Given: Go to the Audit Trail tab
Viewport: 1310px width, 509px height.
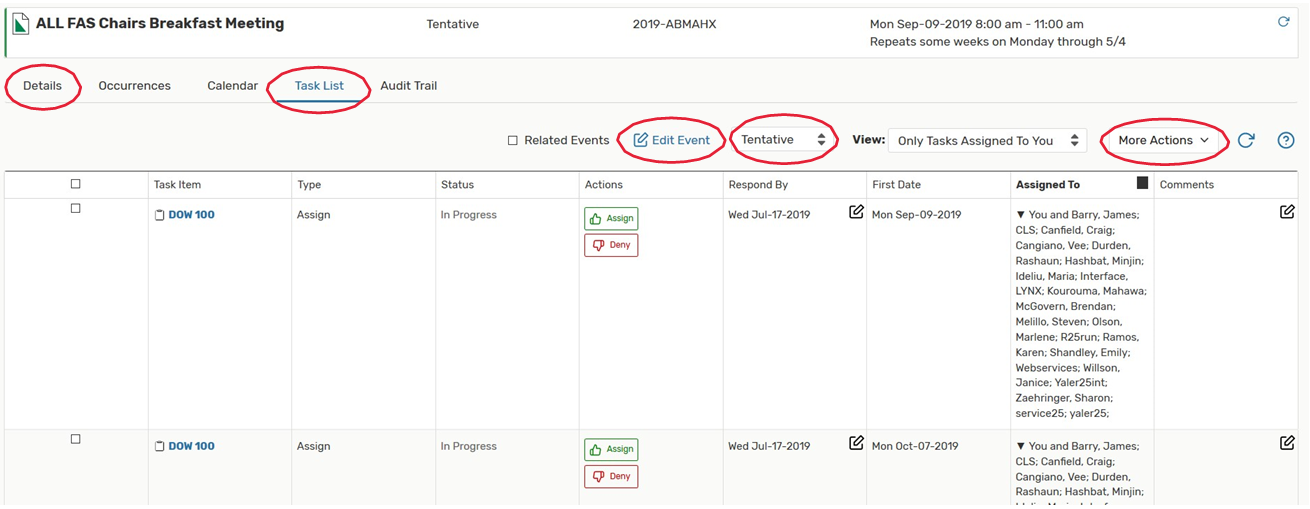Looking at the screenshot, I should pyautogui.click(x=408, y=86).
